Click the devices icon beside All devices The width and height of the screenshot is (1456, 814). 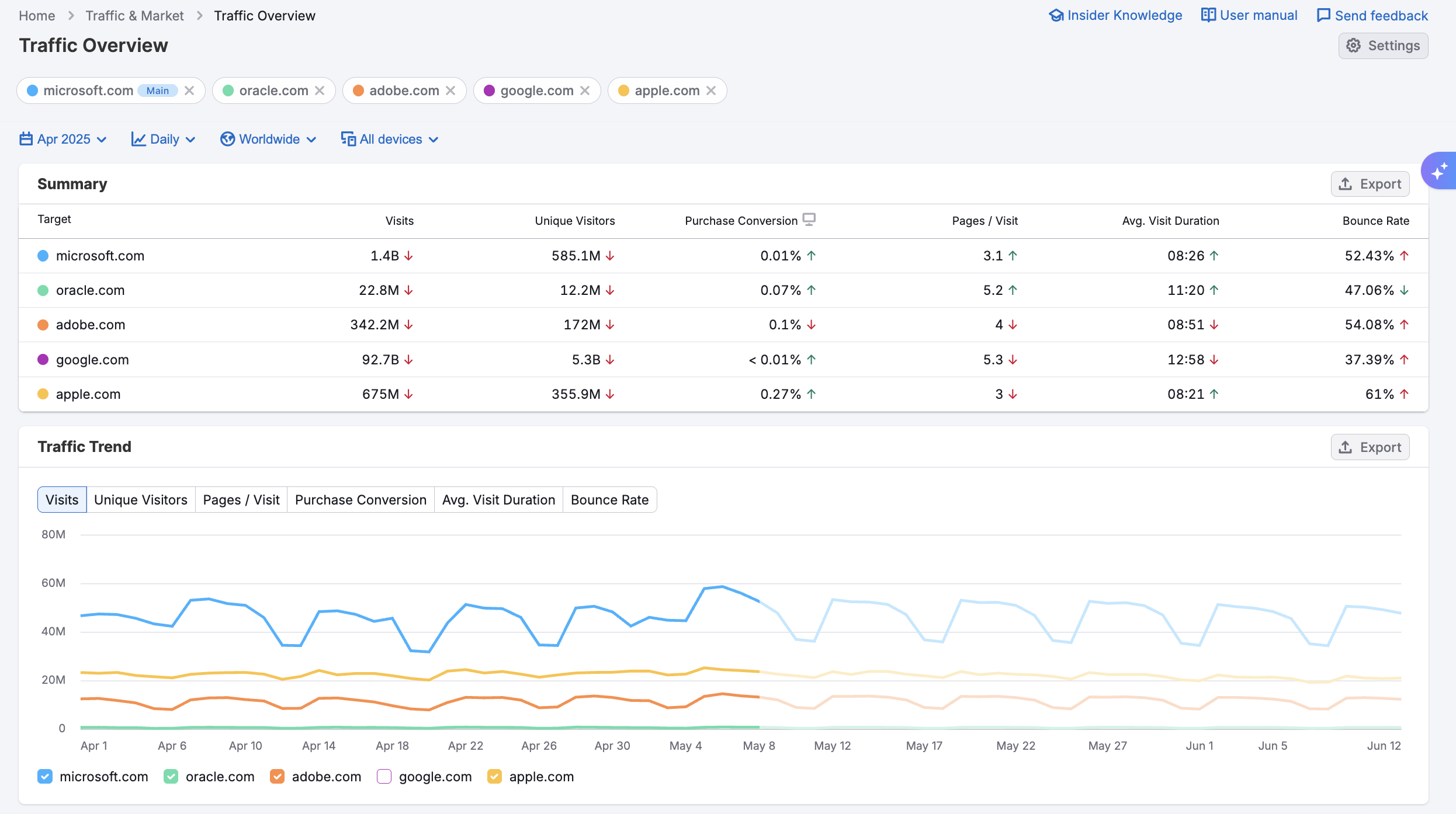[348, 139]
